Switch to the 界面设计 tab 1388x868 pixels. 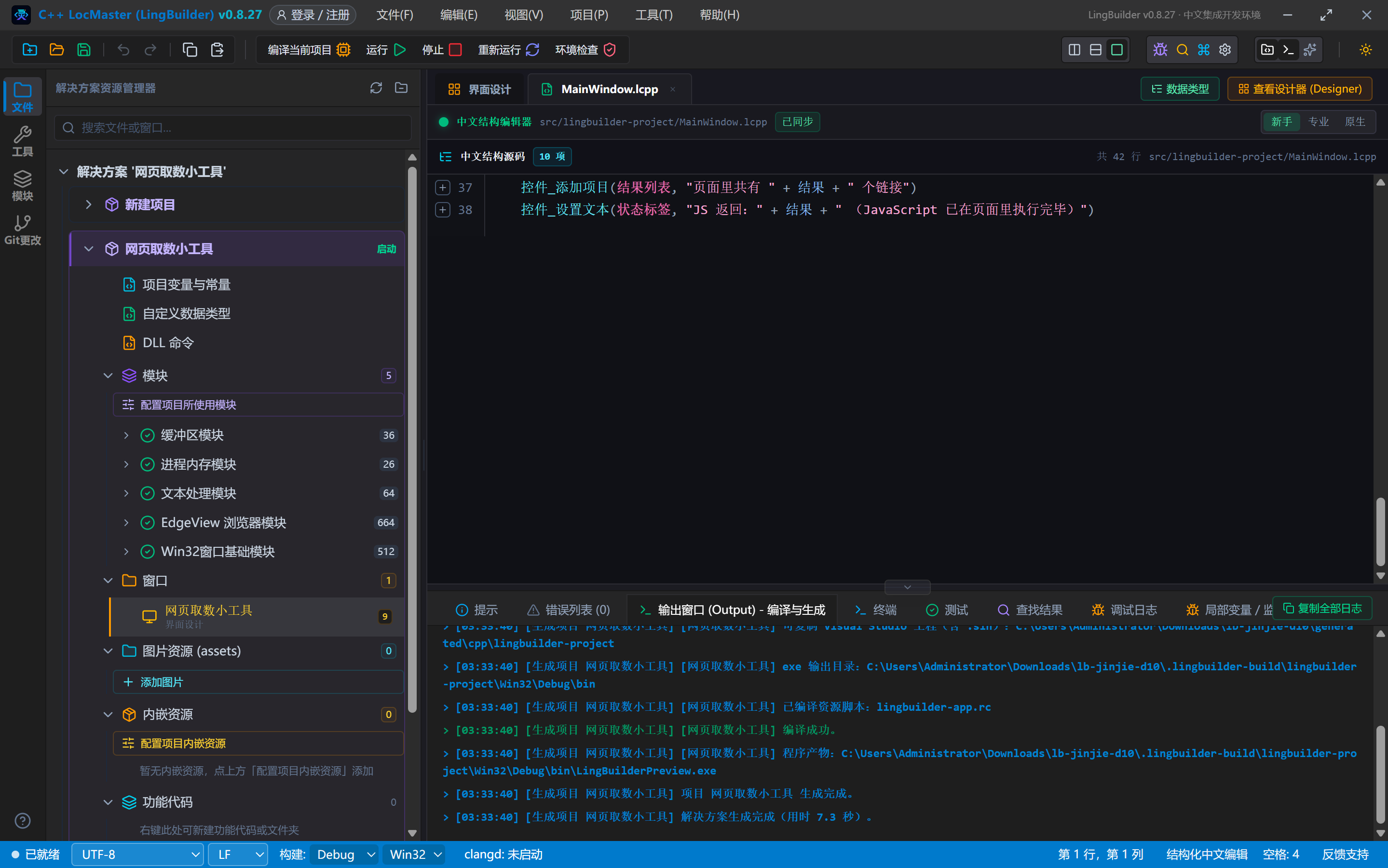coord(479,90)
